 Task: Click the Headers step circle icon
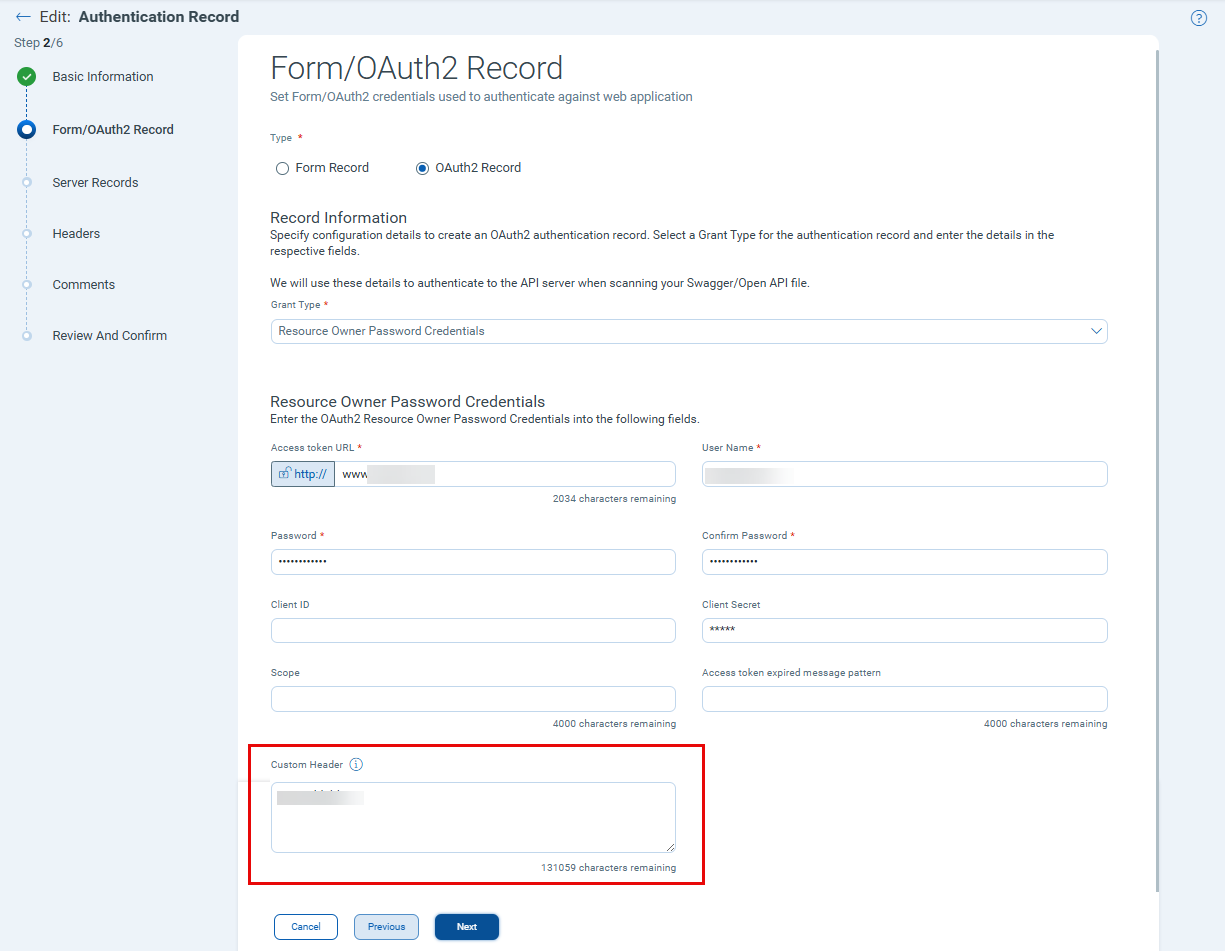(x=25, y=233)
